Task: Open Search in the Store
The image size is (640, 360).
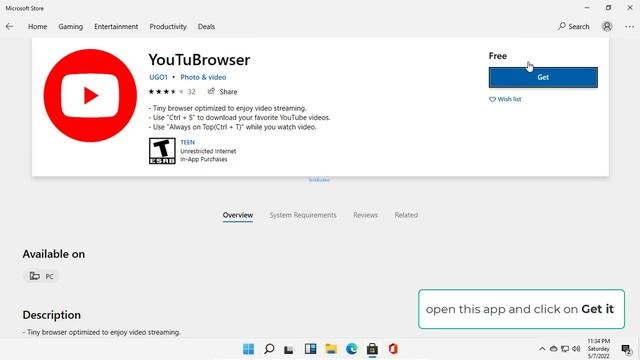Action: tap(573, 27)
